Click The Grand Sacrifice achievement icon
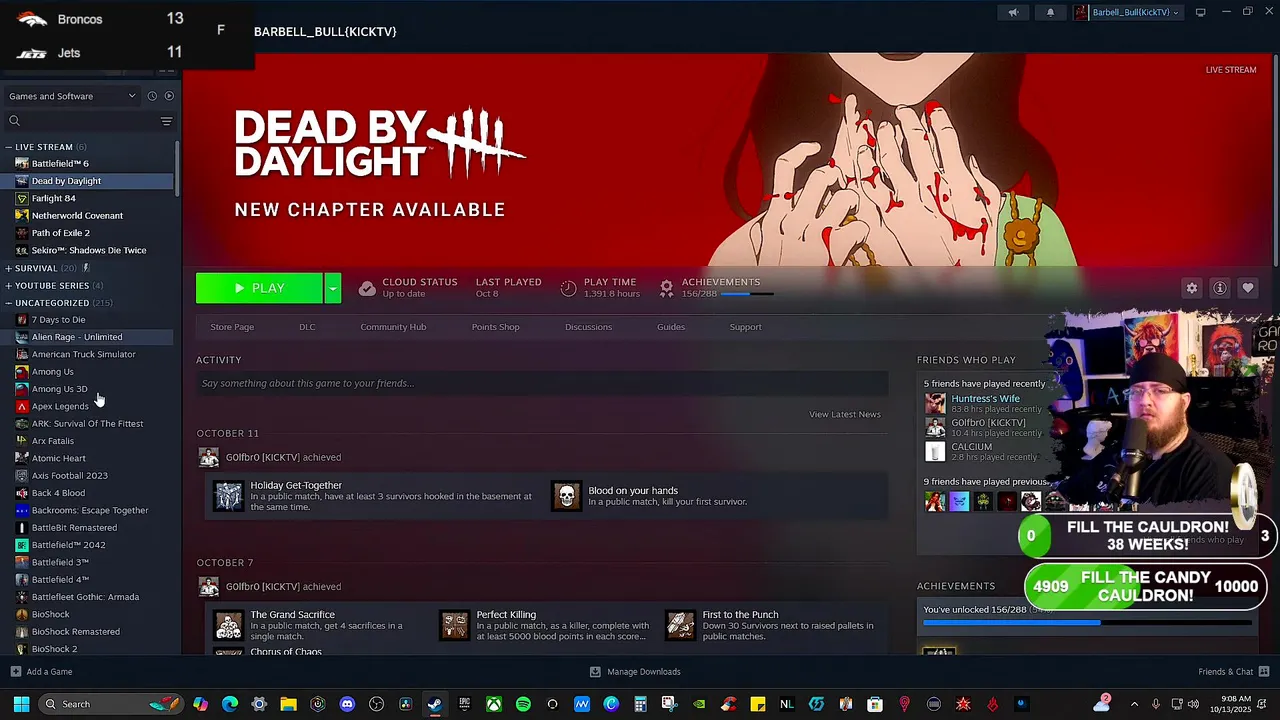Image resolution: width=1280 pixels, height=720 pixels. click(x=228, y=626)
